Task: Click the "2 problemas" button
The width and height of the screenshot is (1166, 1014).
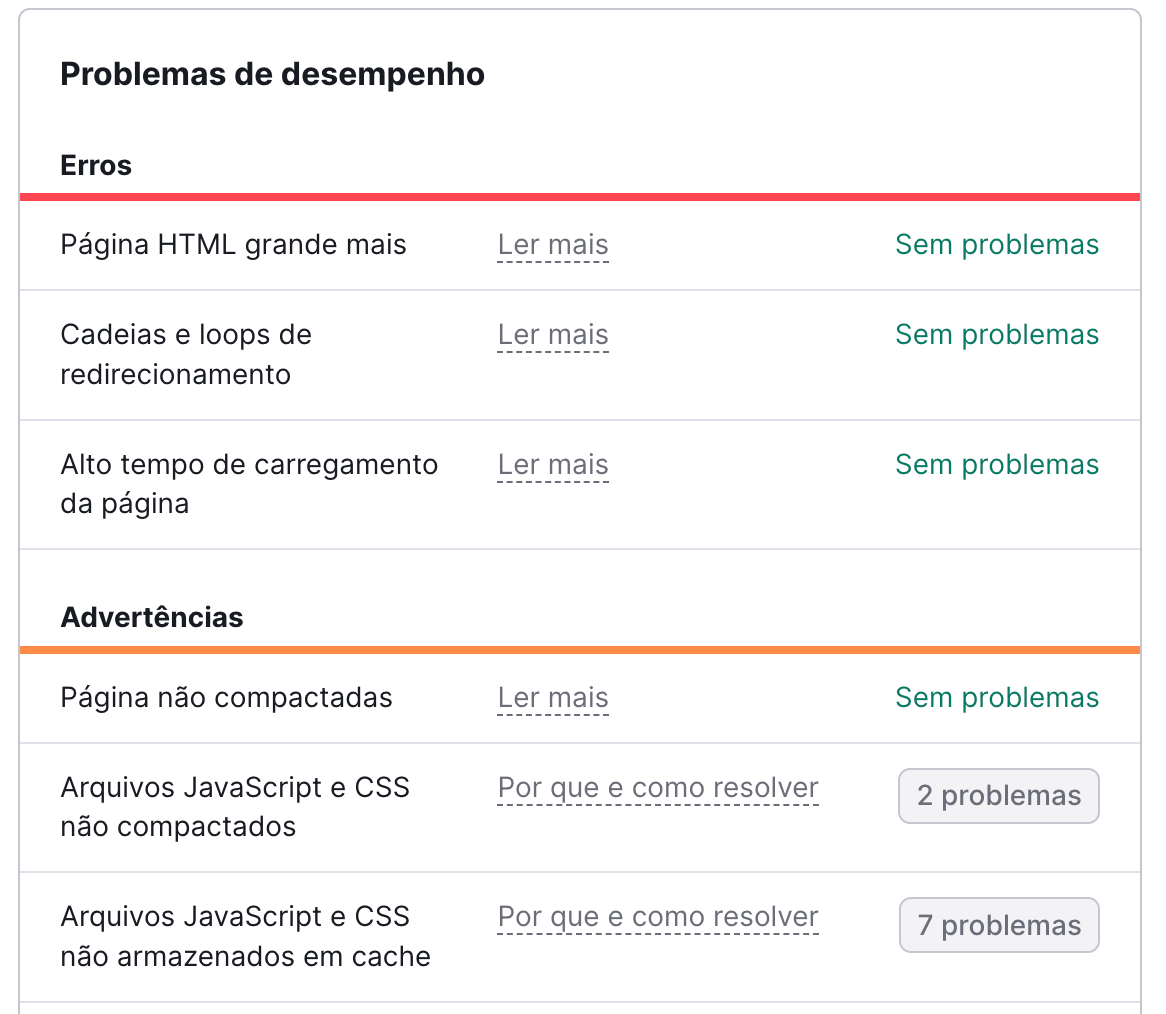Action: pos(998,796)
